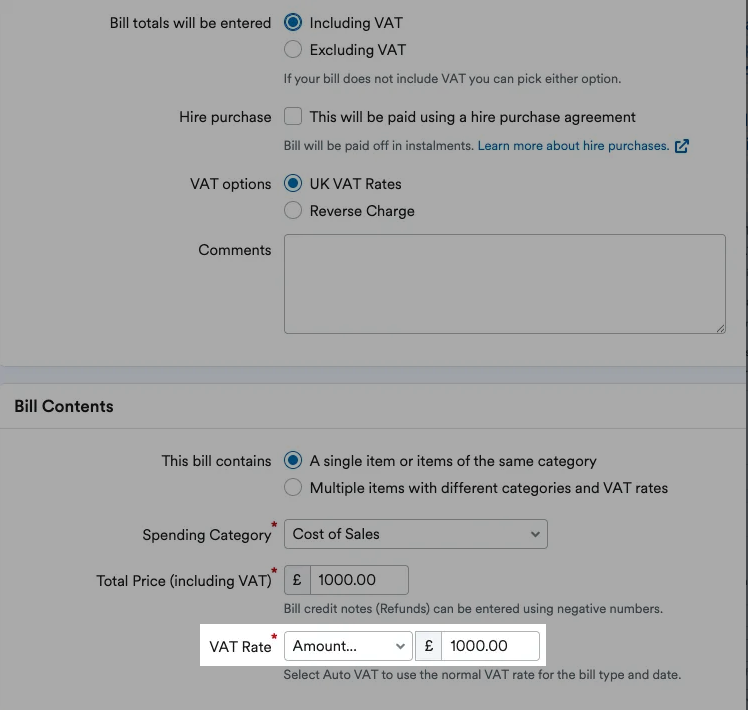Open the external link icon beside hire purchases

click(682, 146)
